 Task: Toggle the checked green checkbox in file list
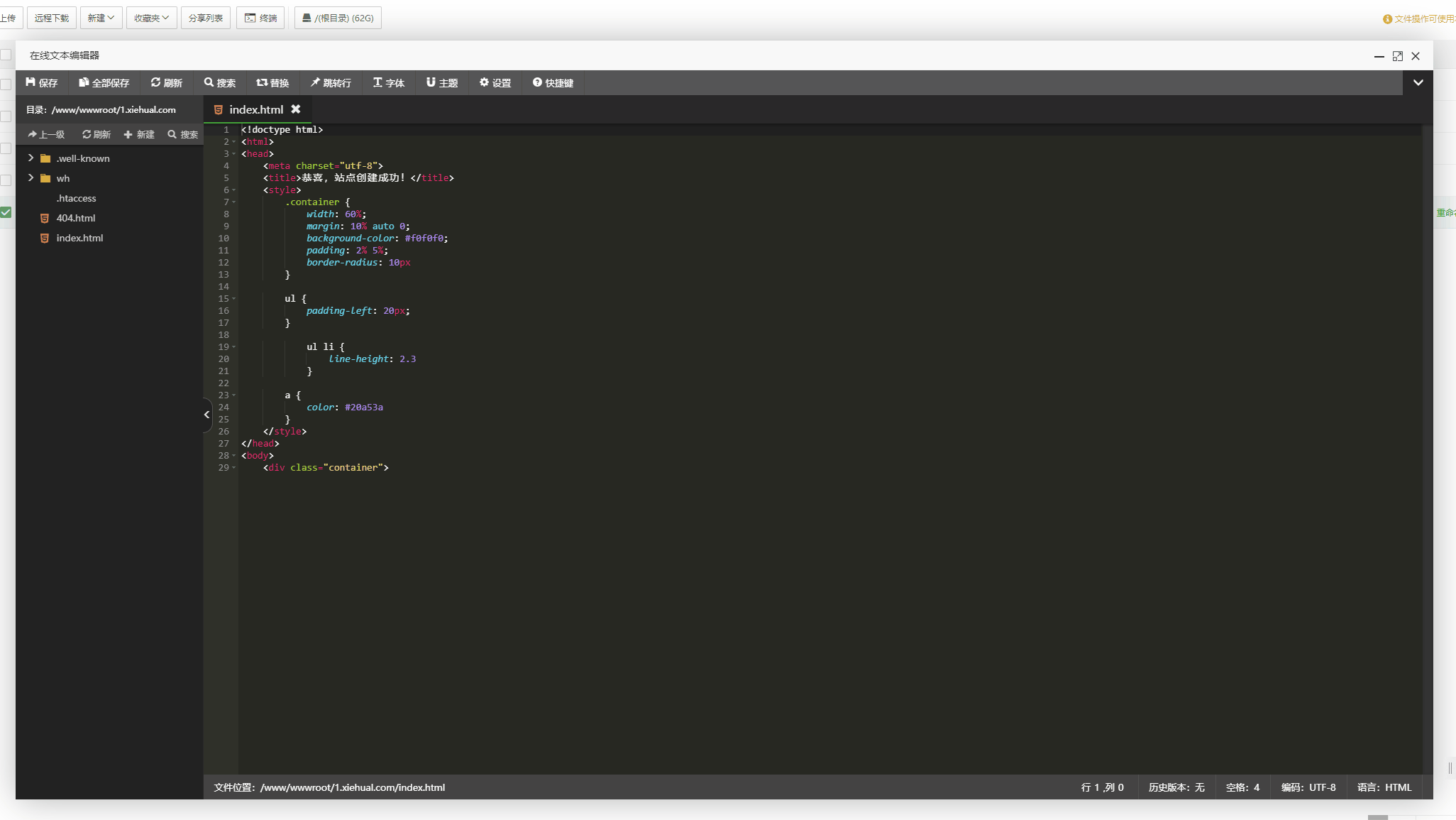[6, 212]
